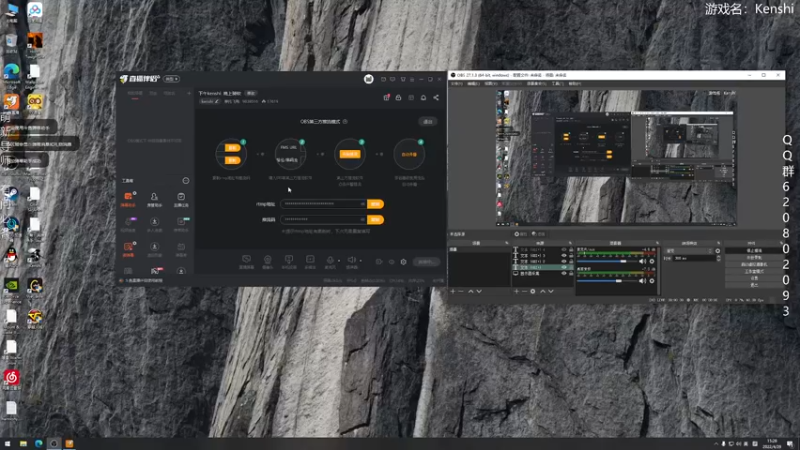Open the second OBS menu bar item
Screen dimensions: 800x450
[x=473, y=84]
